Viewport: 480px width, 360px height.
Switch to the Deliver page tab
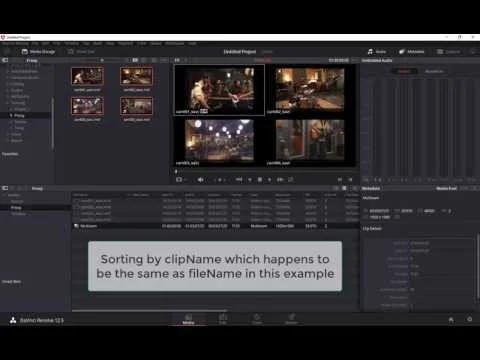pos(291,319)
